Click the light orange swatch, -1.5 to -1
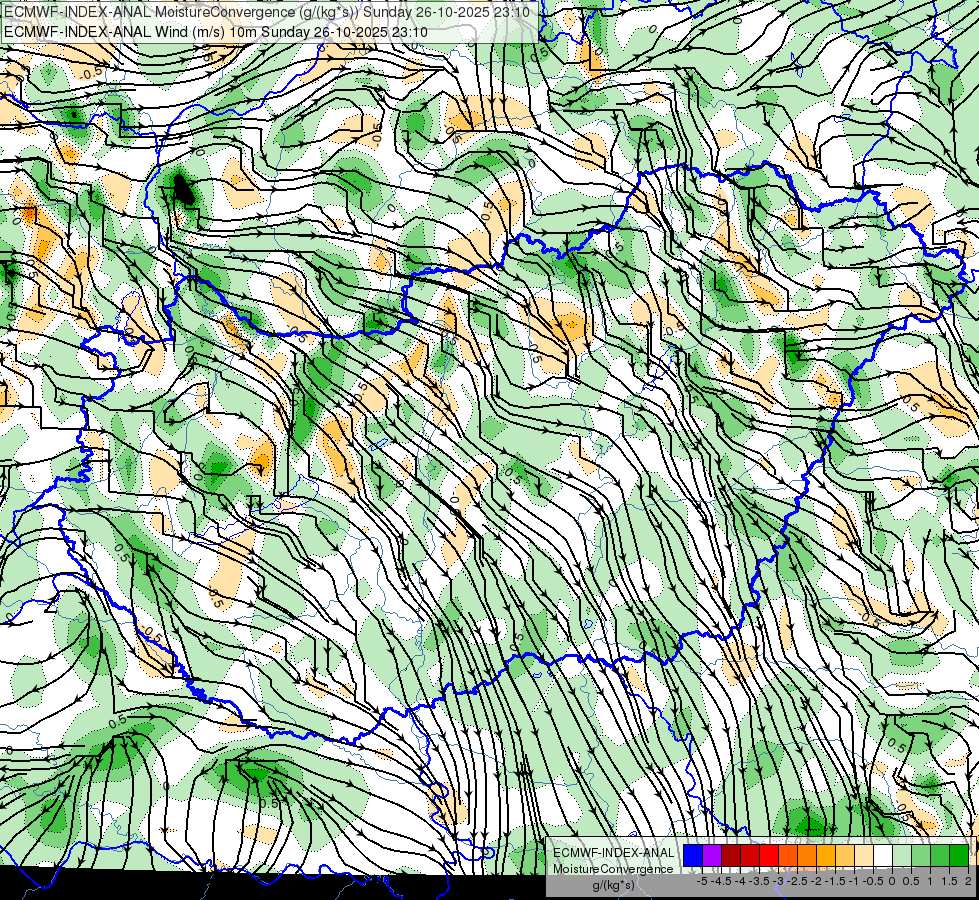This screenshot has width=979, height=900. (x=845, y=855)
